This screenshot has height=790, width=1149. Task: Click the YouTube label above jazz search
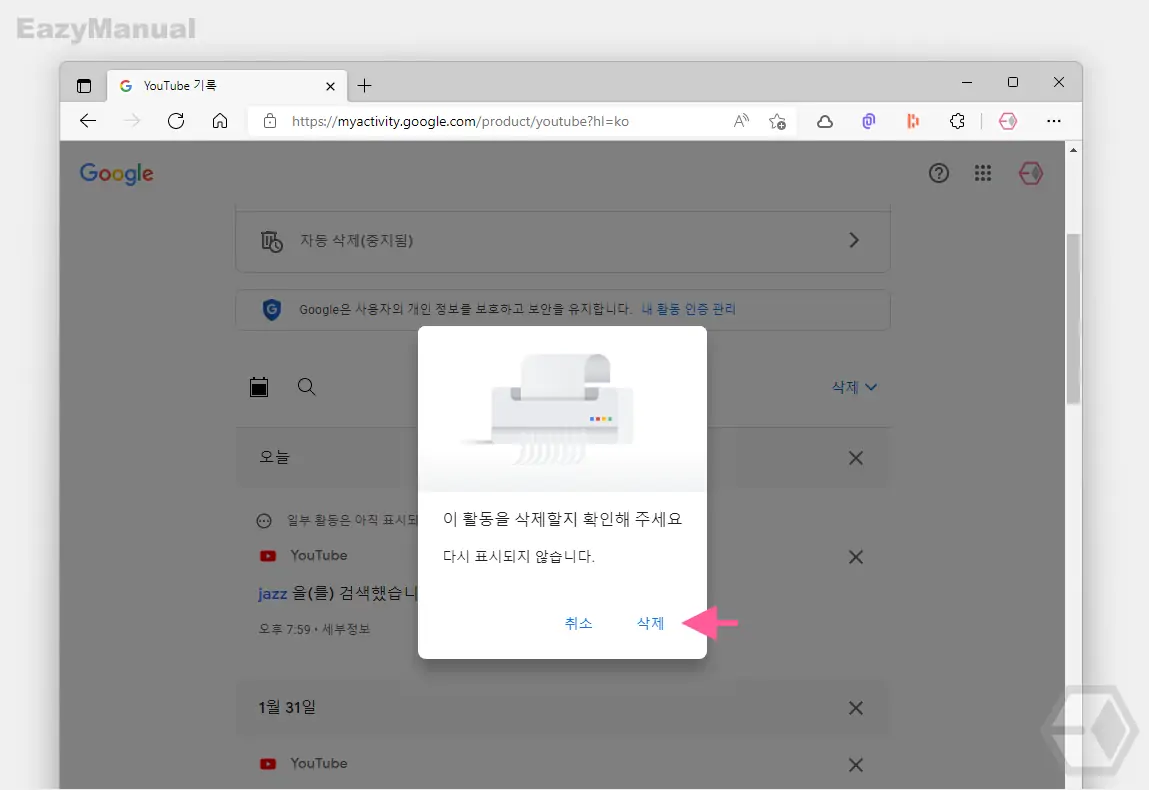pyautogui.click(x=319, y=555)
